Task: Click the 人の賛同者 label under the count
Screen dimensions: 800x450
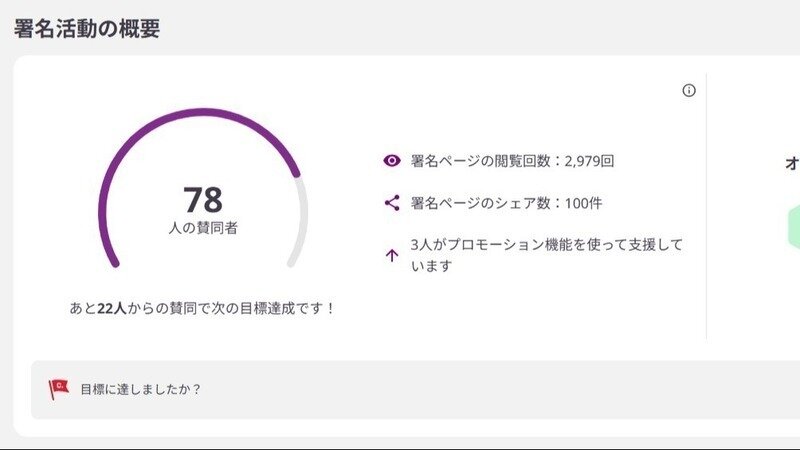Action: coord(203,228)
